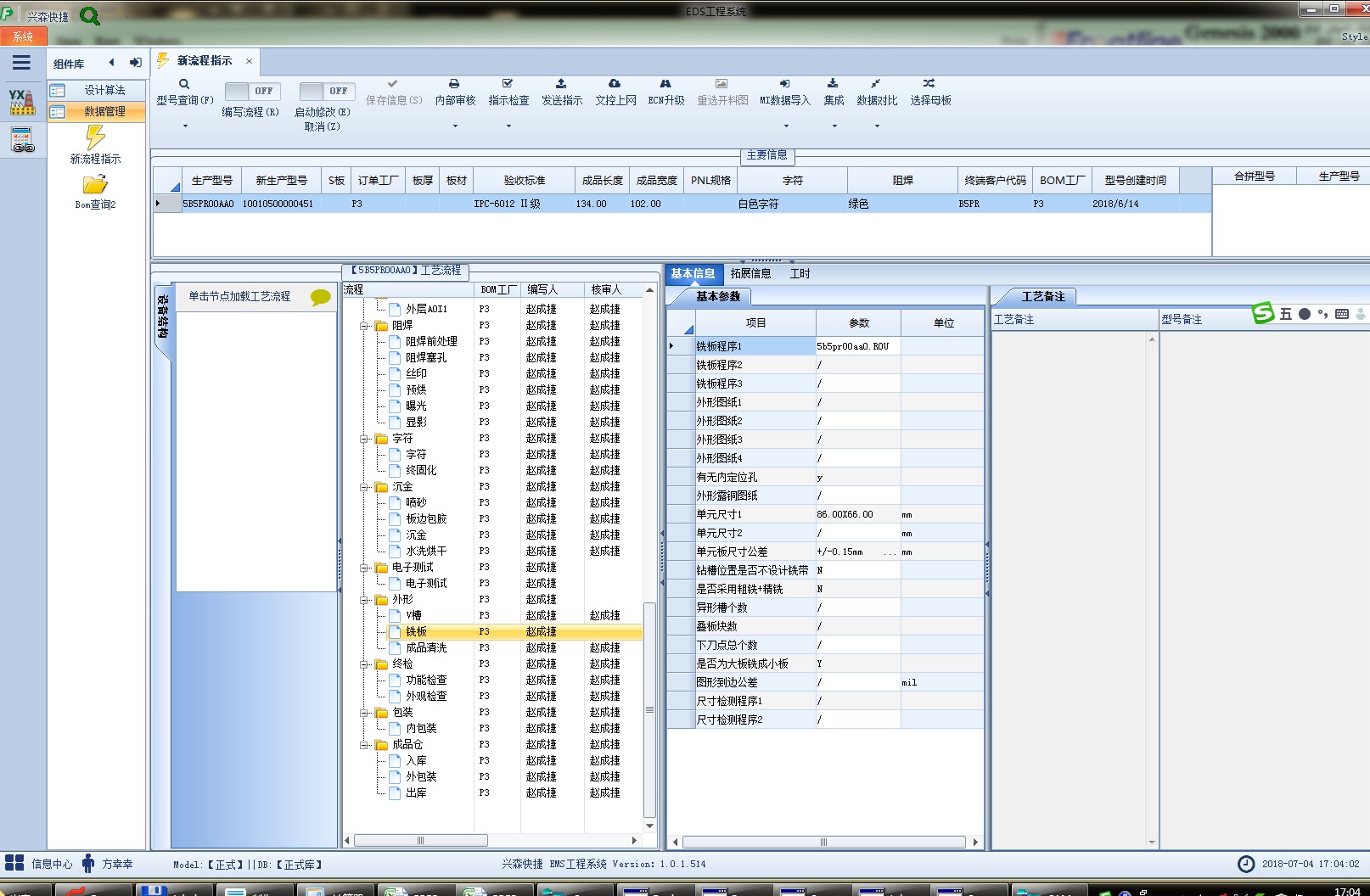Click 内部审核 printer icon
This screenshot has height=896, width=1370.
(454, 84)
